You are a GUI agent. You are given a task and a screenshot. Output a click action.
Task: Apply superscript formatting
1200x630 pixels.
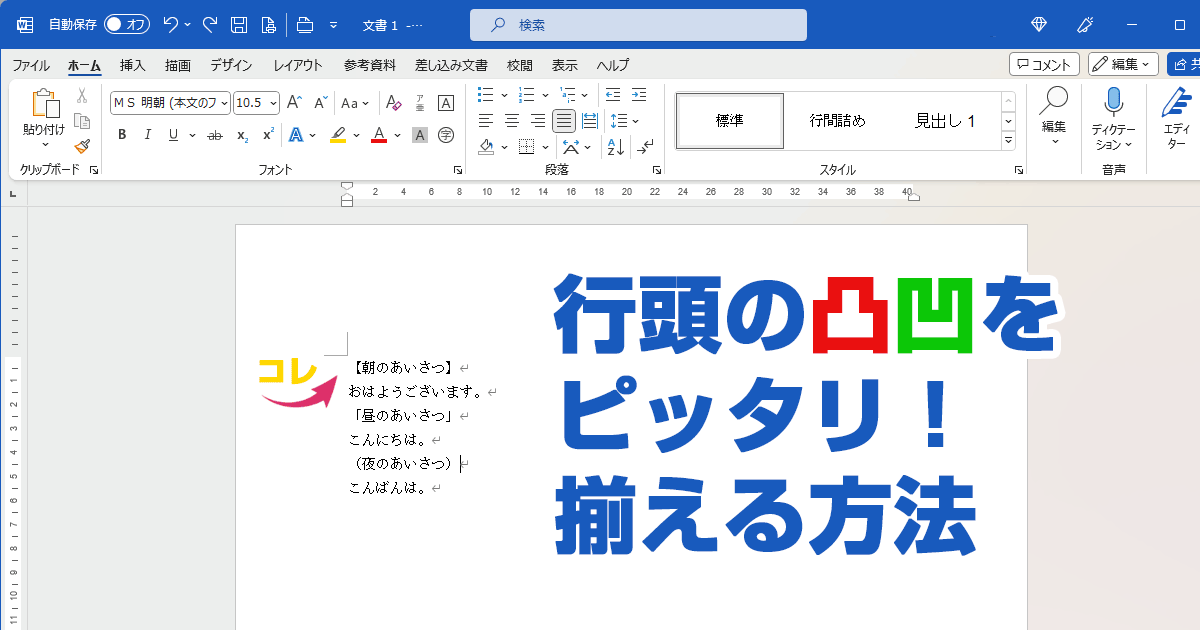click(x=266, y=134)
